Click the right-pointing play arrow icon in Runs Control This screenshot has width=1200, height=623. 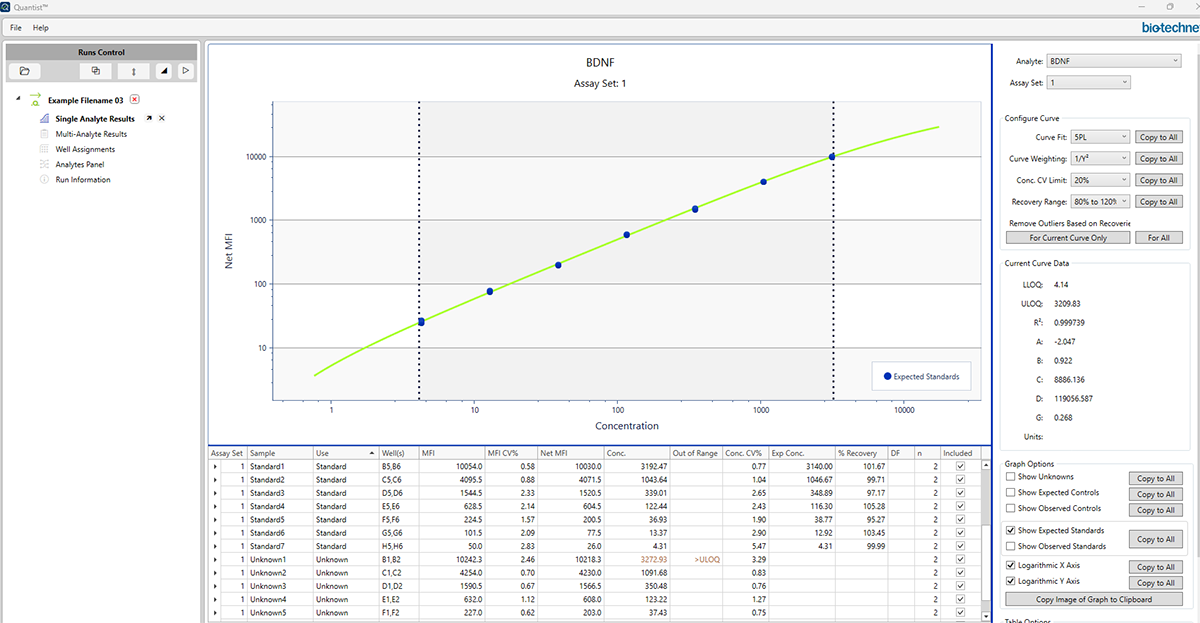[x=185, y=71]
